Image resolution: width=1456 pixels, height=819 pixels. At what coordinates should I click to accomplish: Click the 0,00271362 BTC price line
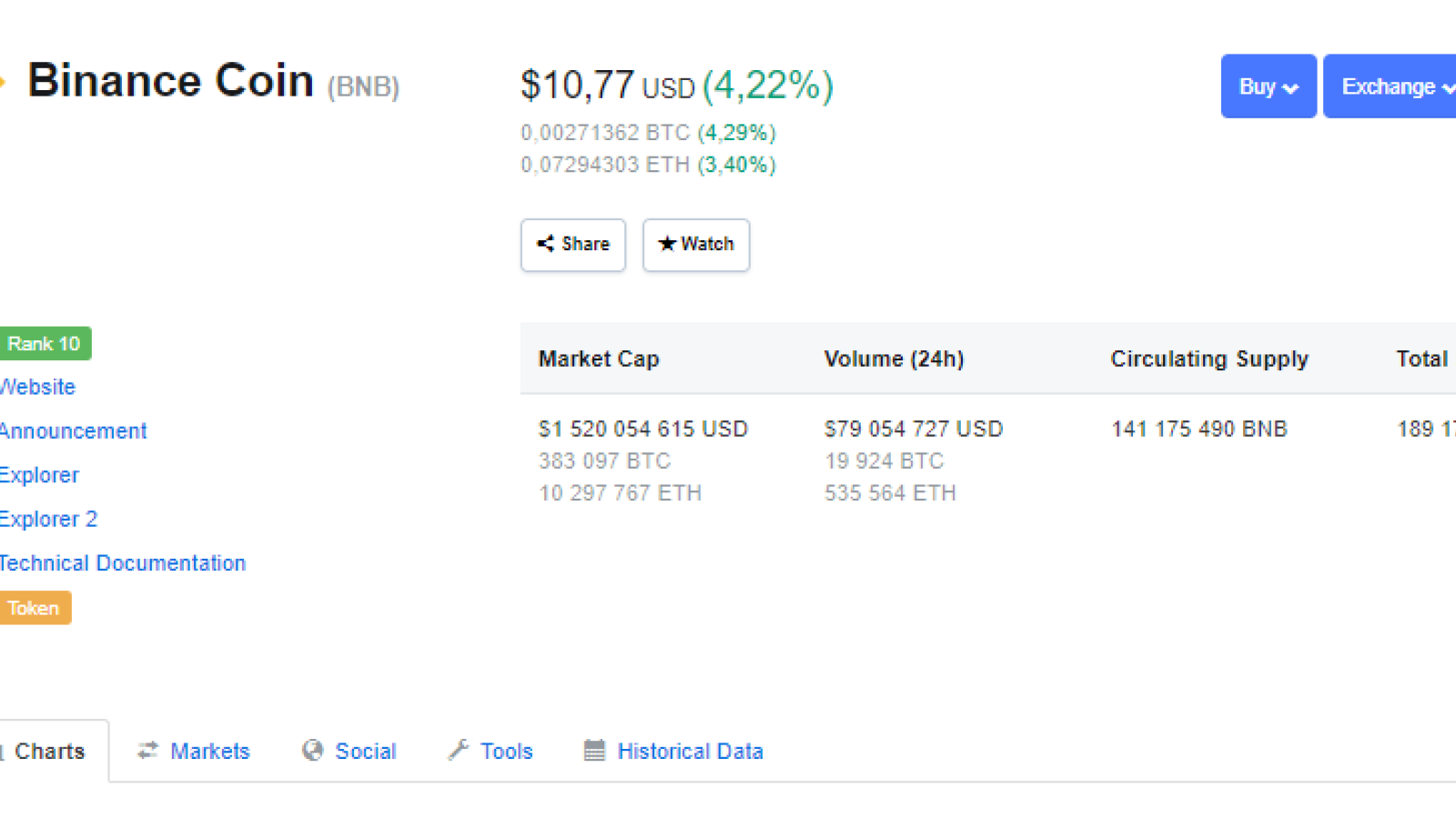click(x=648, y=133)
